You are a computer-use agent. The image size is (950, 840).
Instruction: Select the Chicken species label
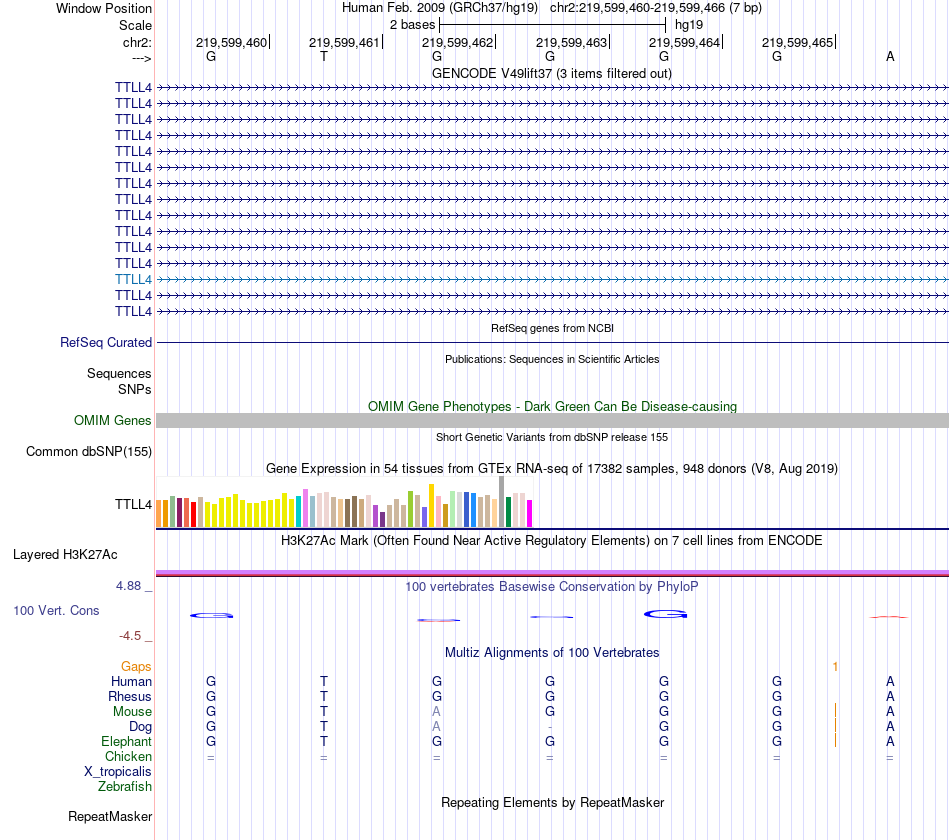click(128, 757)
